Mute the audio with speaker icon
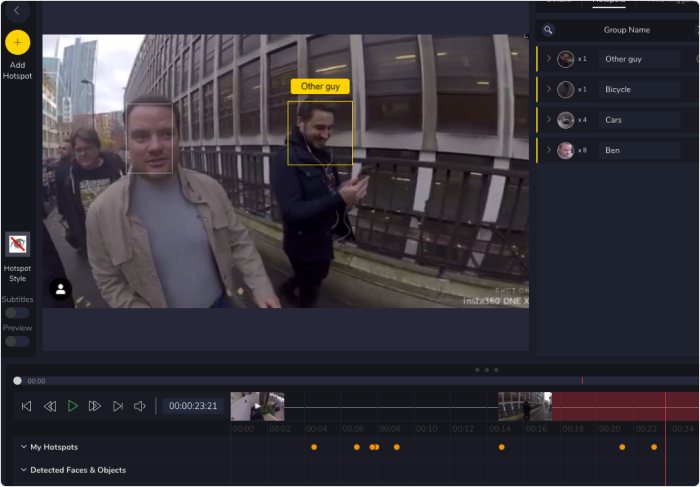Viewport: 700px width, 487px height. click(140, 406)
